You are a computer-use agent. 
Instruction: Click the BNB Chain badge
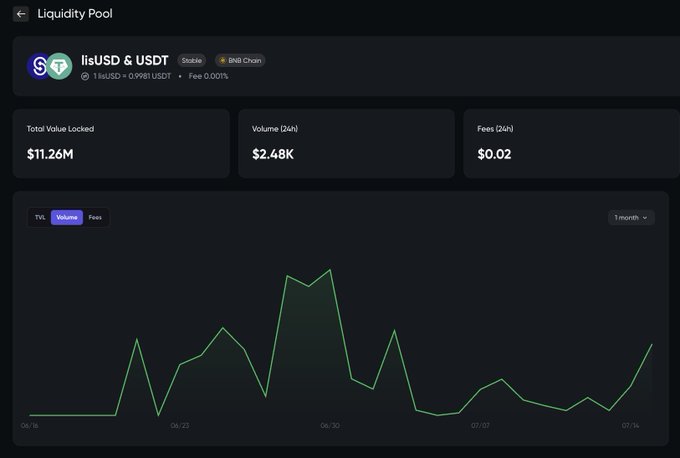coord(240,60)
